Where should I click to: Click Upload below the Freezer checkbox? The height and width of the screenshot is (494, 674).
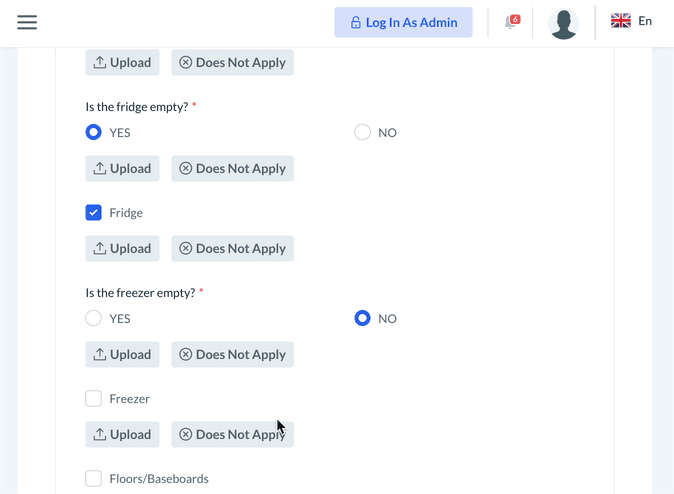point(122,434)
